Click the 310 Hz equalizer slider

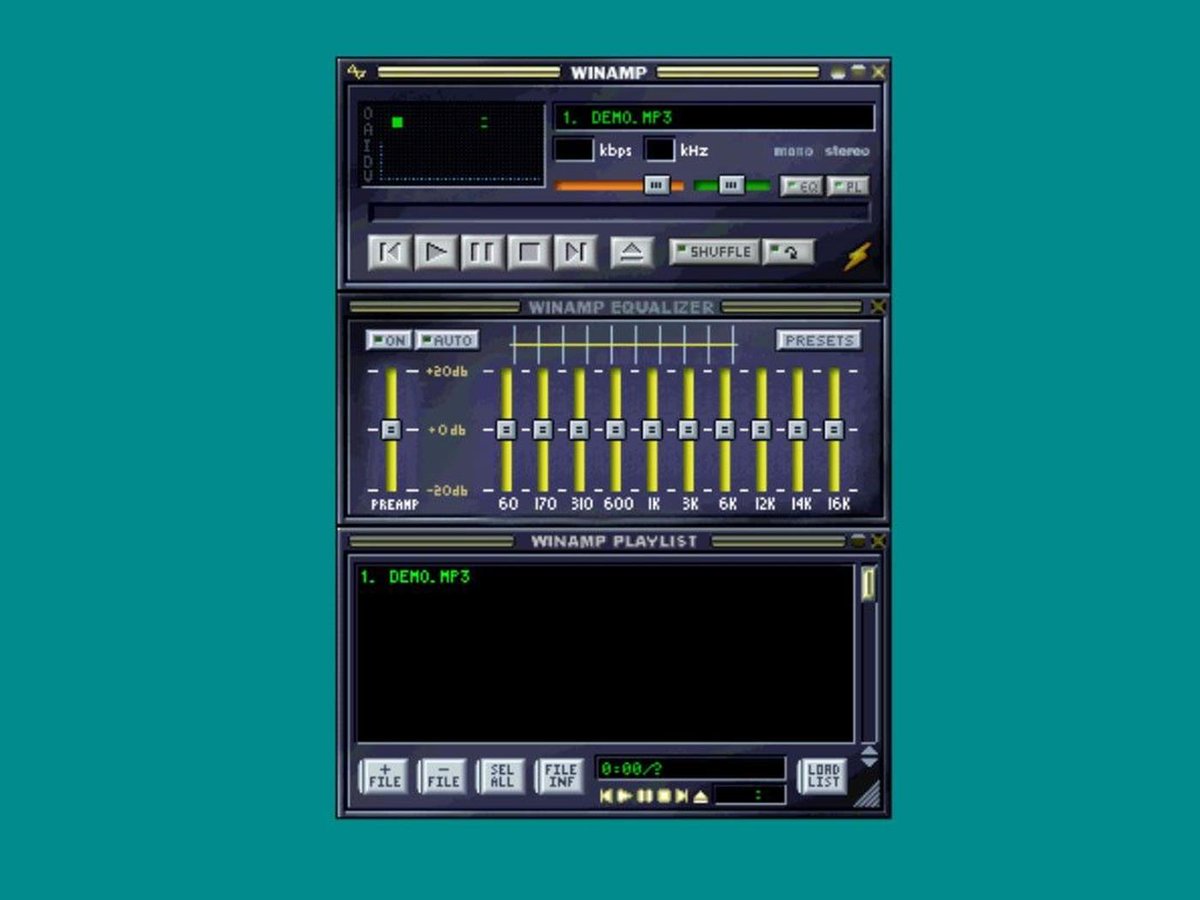coord(579,430)
